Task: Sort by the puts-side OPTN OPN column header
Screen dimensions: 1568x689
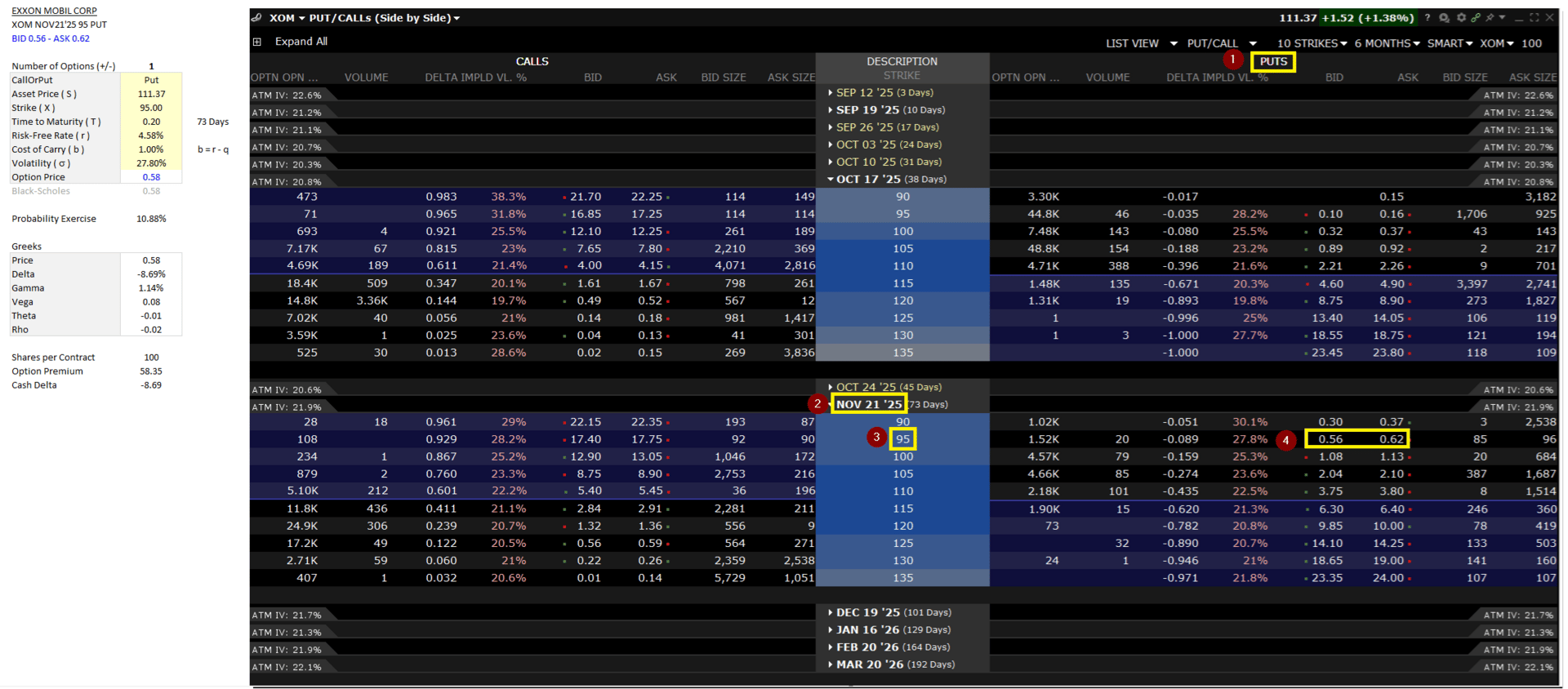Action: [x=1026, y=78]
